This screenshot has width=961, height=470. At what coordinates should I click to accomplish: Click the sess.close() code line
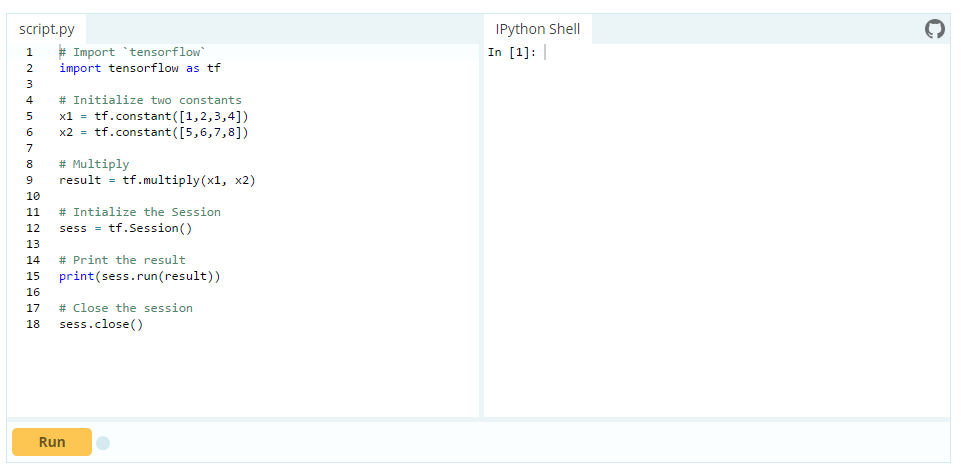100,324
